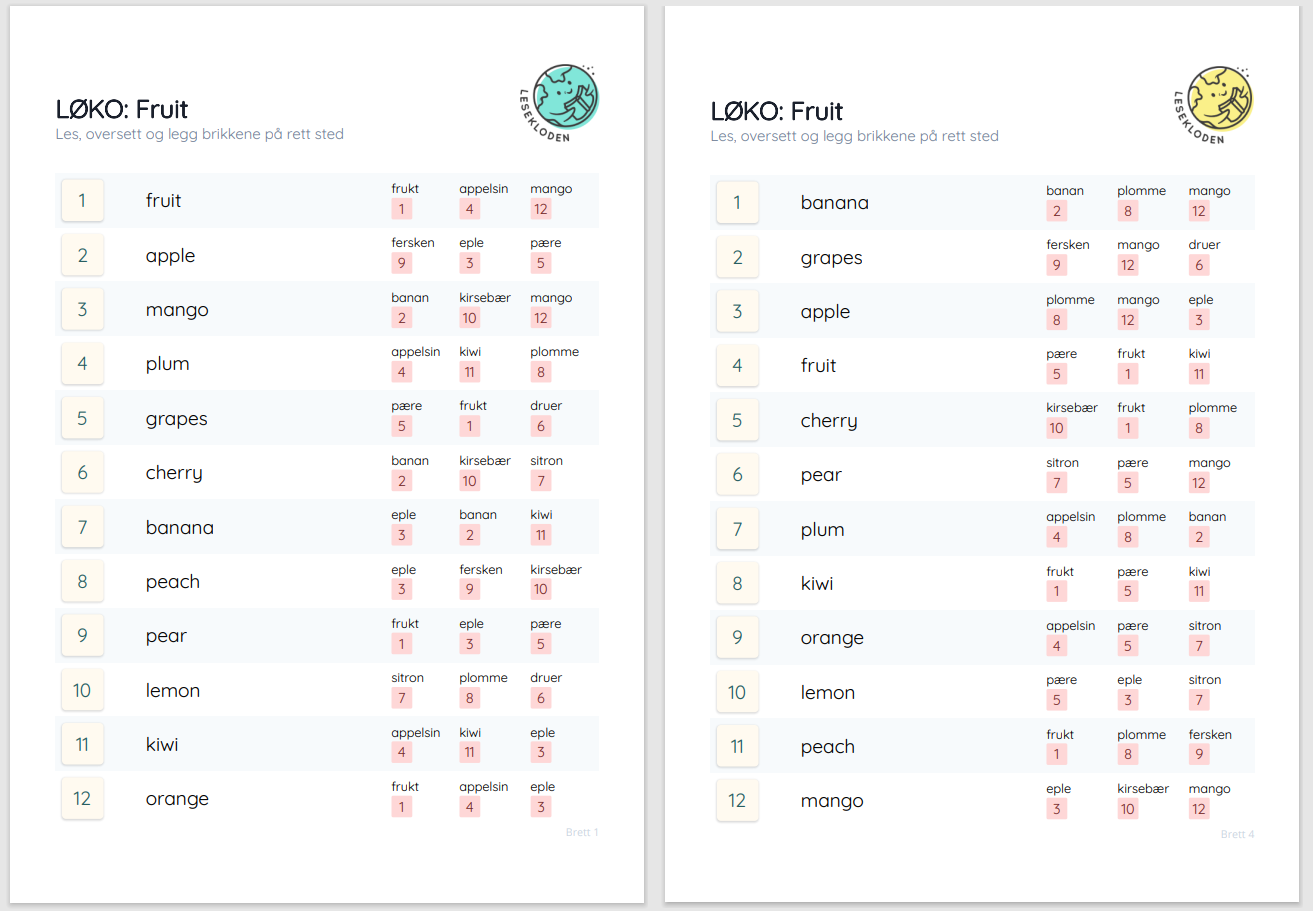
Task: Click the yellow Lesekloden globe logo
Action: tap(1220, 99)
